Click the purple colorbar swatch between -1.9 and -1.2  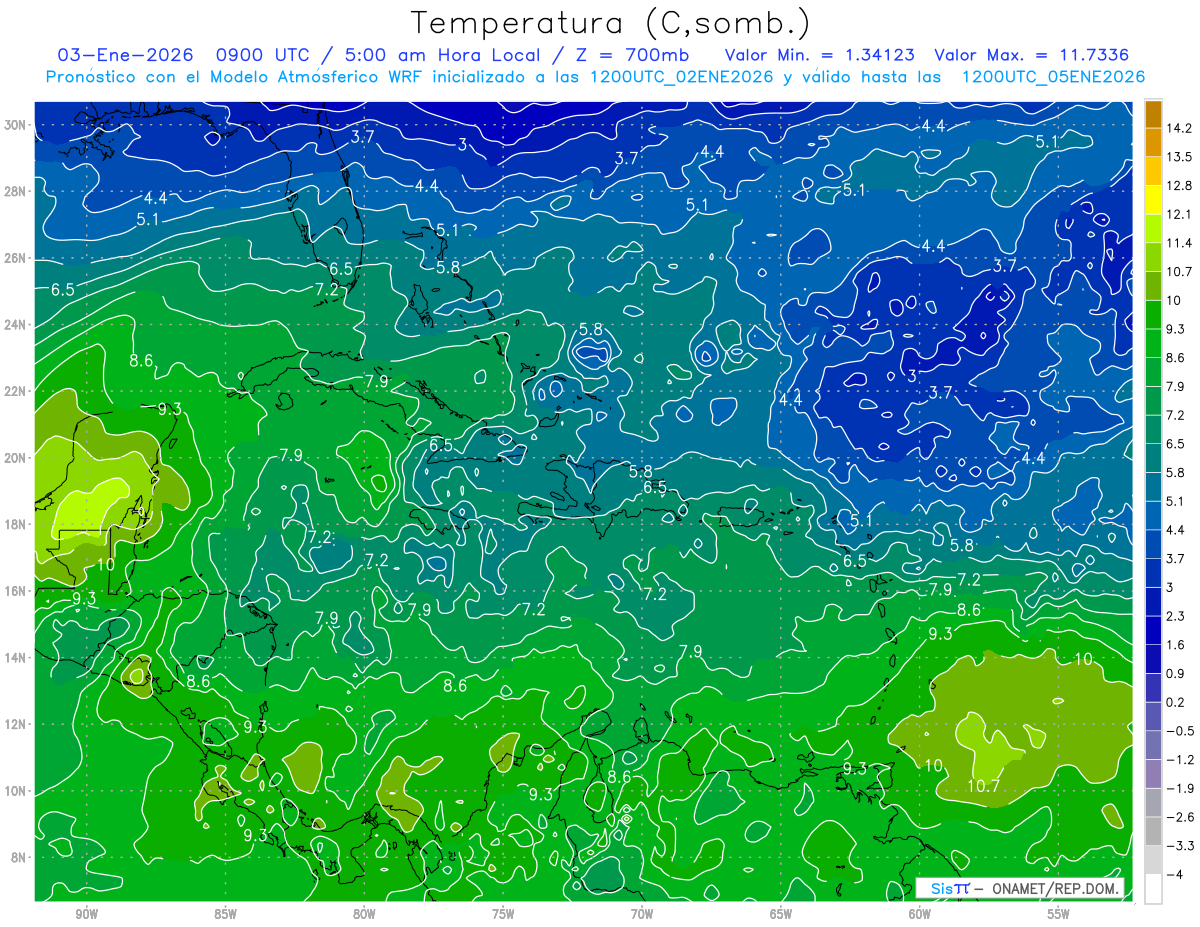click(1153, 773)
